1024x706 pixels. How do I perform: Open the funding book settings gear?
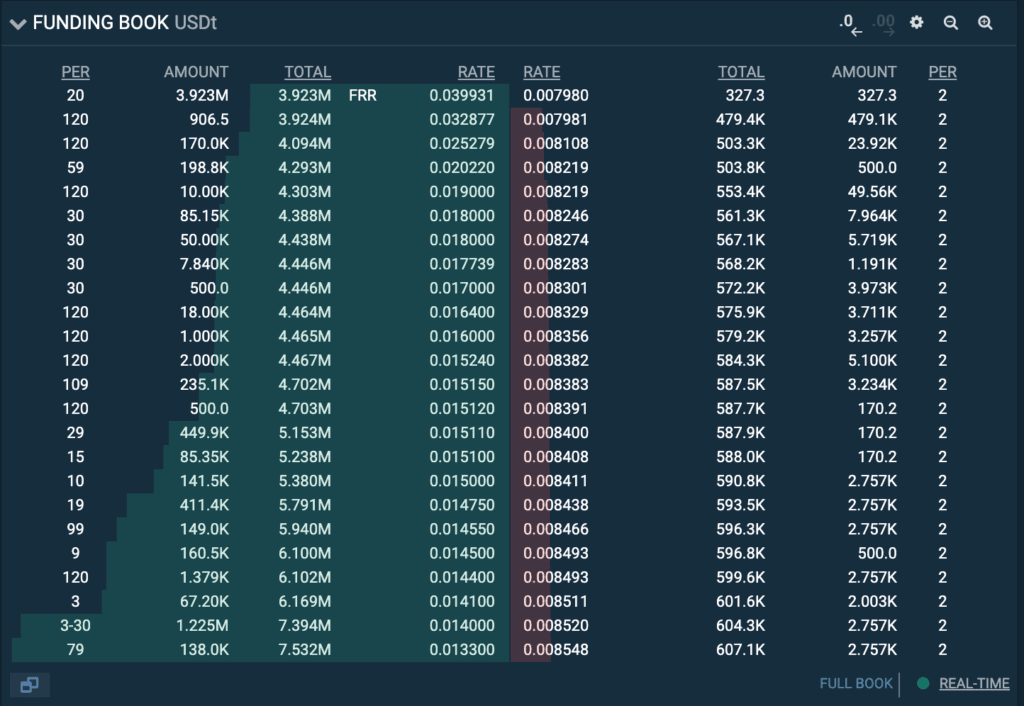coord(917,23)
